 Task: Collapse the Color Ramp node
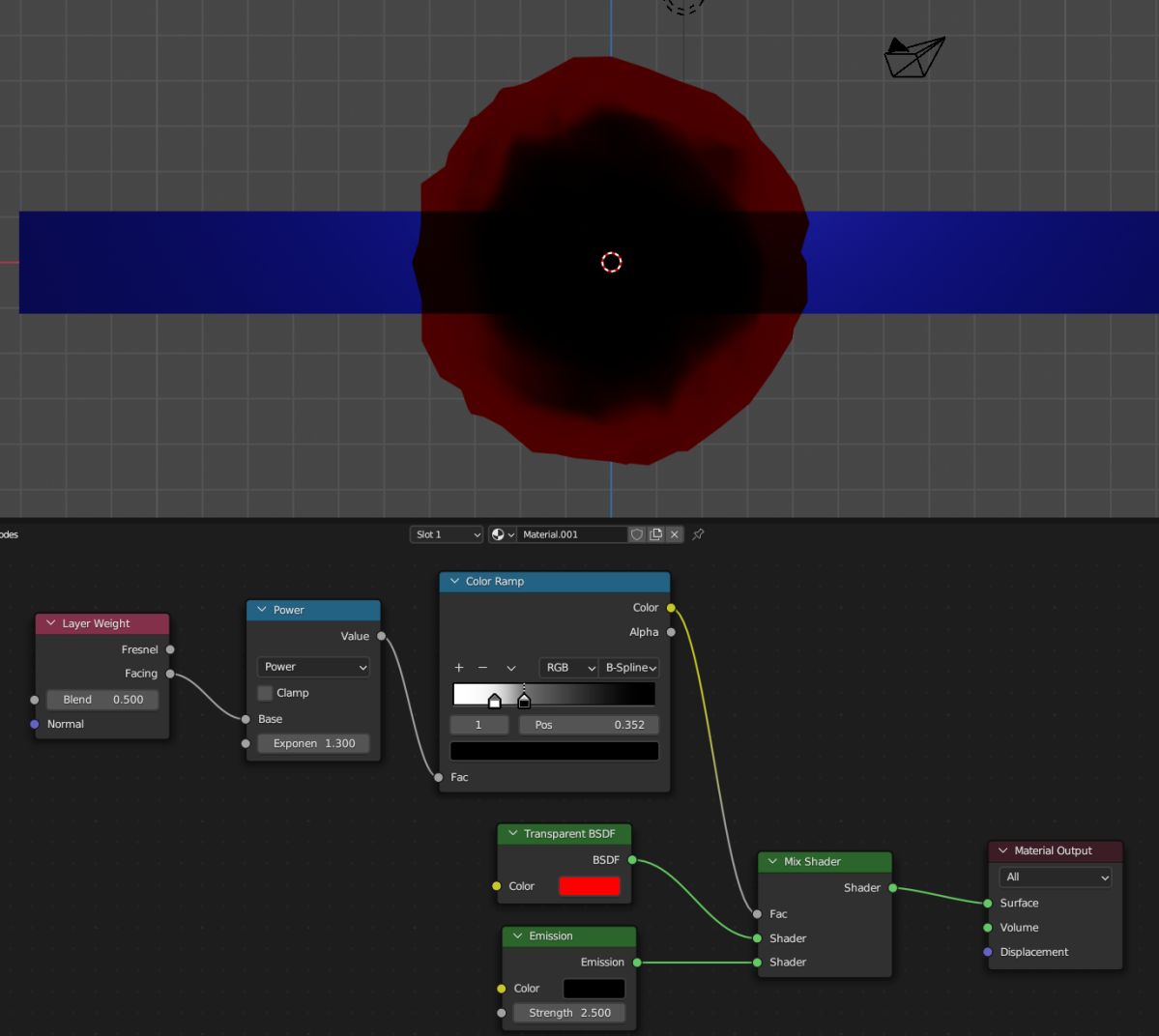[x=454, y=582]
